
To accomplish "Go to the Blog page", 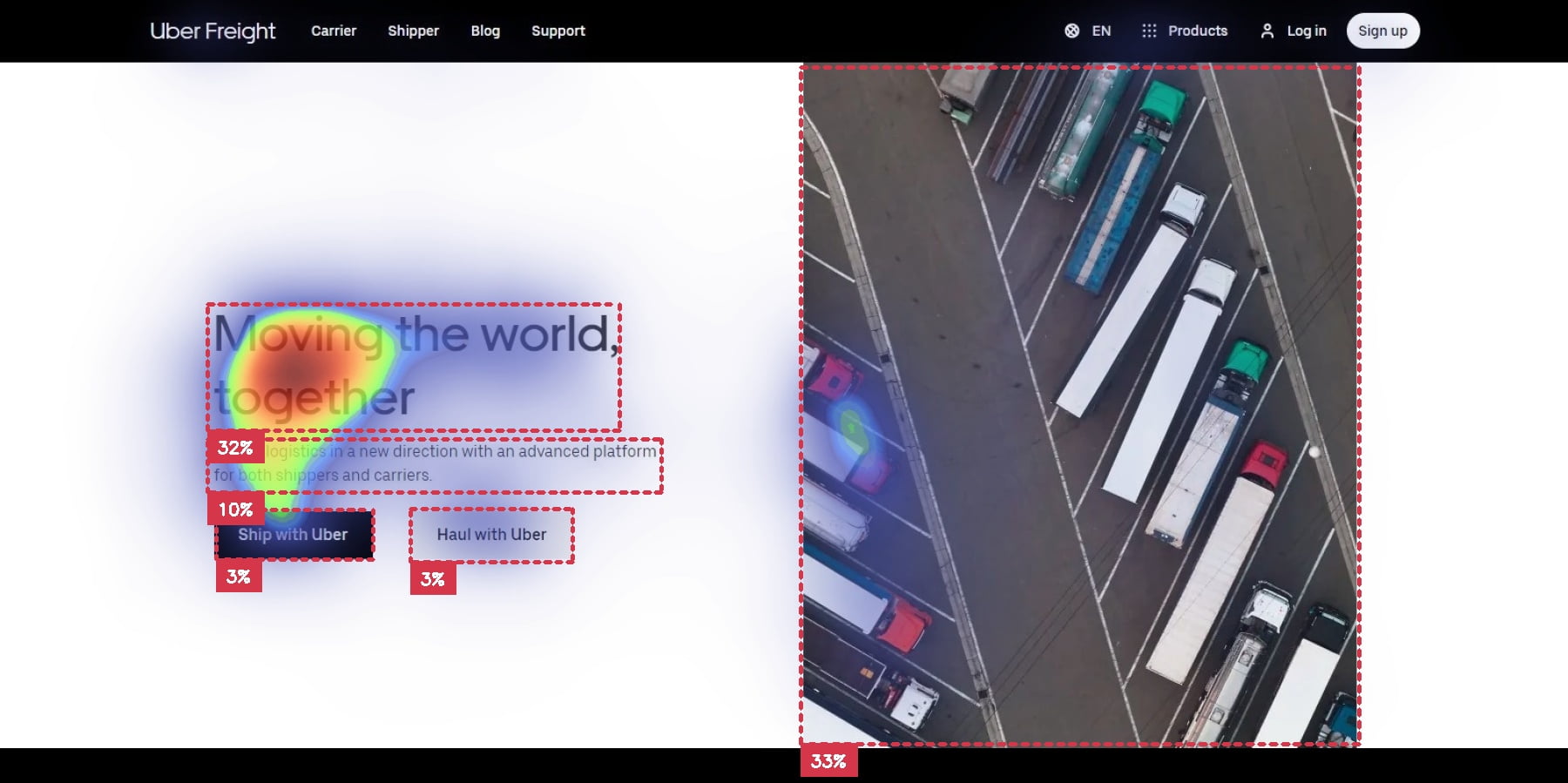I will click(x=485, y=31).
